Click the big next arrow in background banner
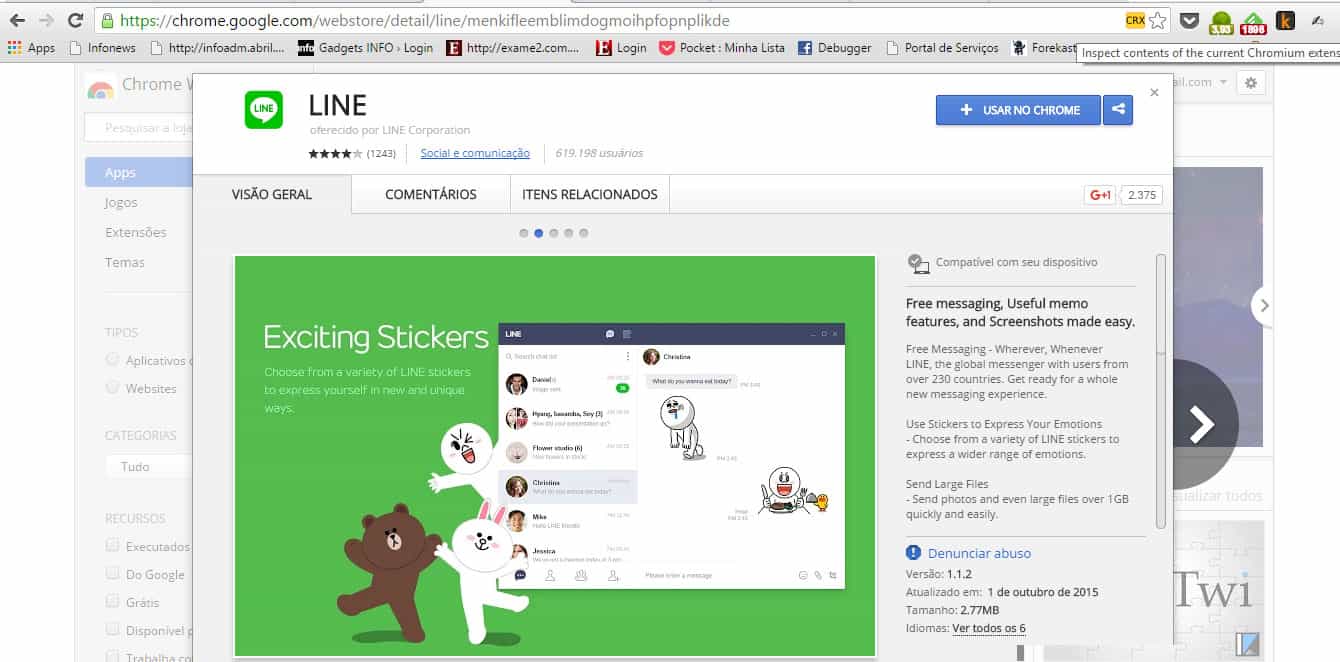 coord(1201,424)
